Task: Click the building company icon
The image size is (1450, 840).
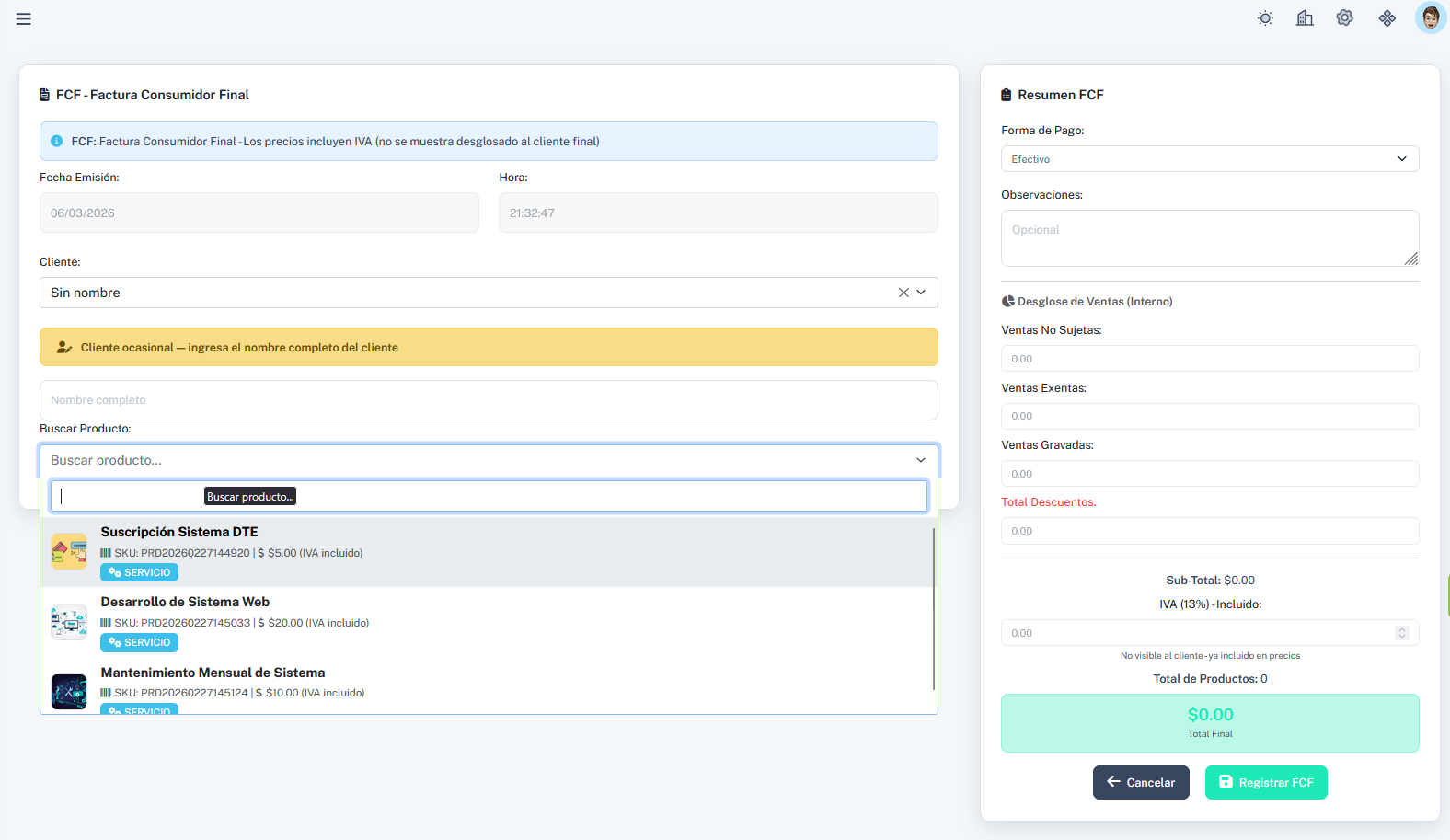Action: click(1305, 18)
